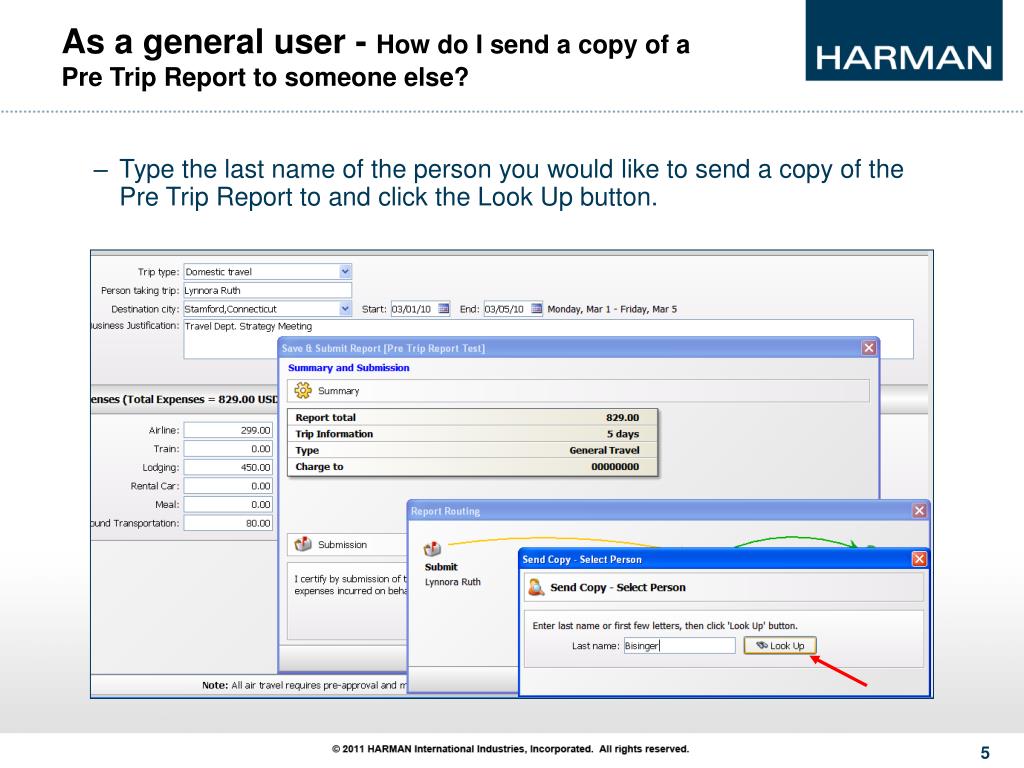This screenshot has height=768, width=1024.
Task: Click the 'Charge to' row
Action: click(x=472, y=466)
